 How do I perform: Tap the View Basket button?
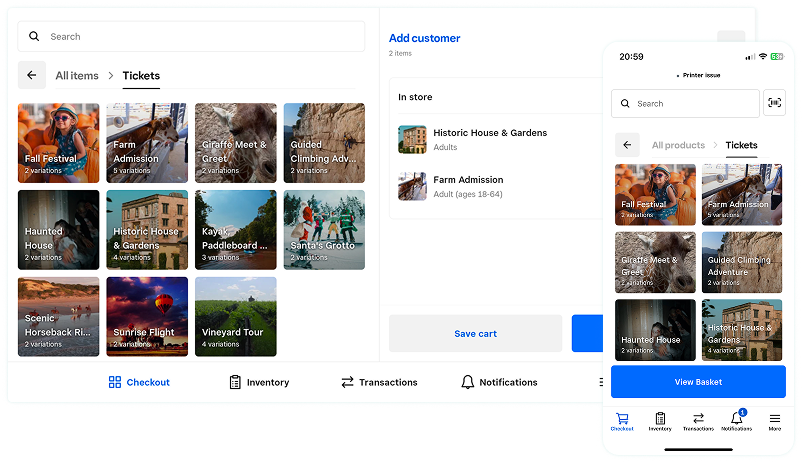pos(698,382)
